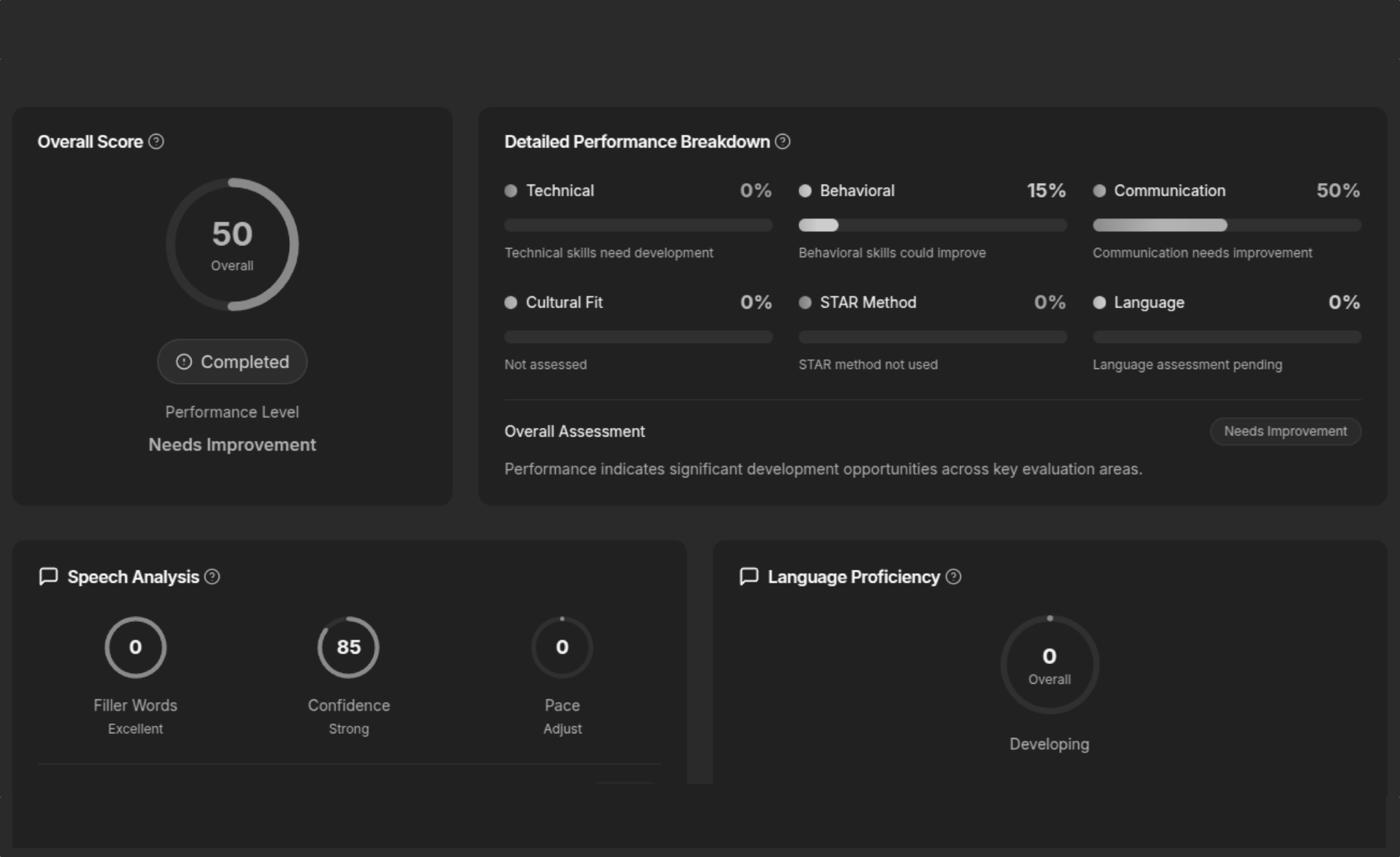Select the Speech Analysis chat bubble icon
1400x857 pixels.
click(x=48, y=577)
